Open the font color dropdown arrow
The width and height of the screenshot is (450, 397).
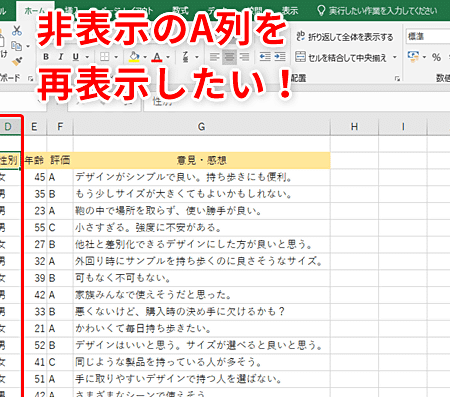168,57
